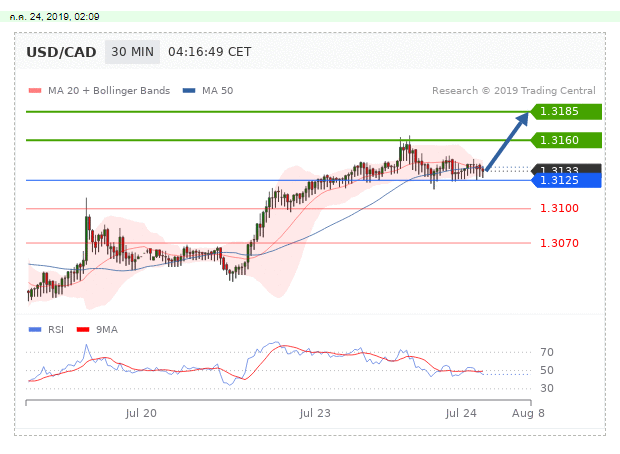Click the Jul 23 date axis label
This screenshot has width=620, height=454.
pos(315,413)
